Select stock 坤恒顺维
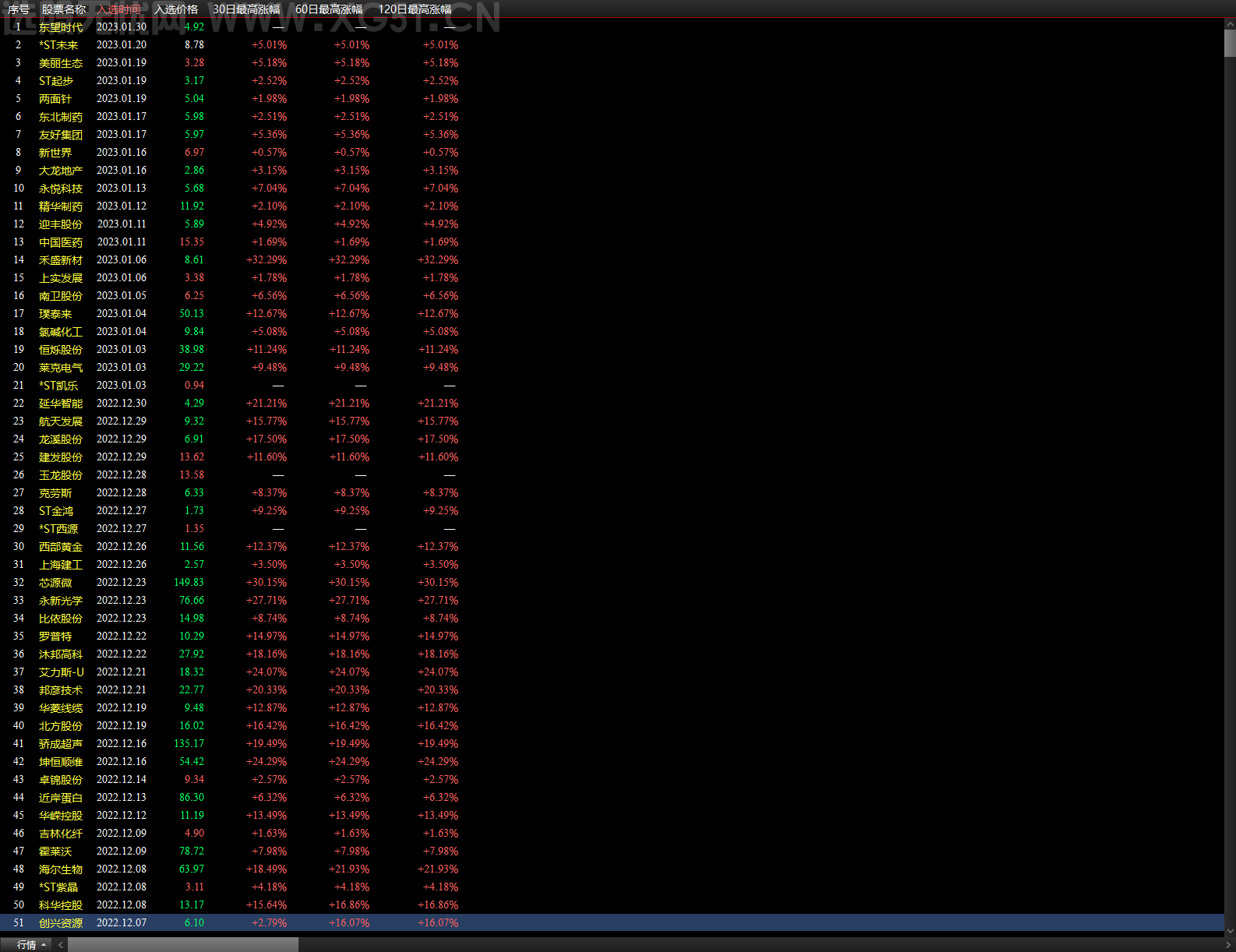 point(61,762)
